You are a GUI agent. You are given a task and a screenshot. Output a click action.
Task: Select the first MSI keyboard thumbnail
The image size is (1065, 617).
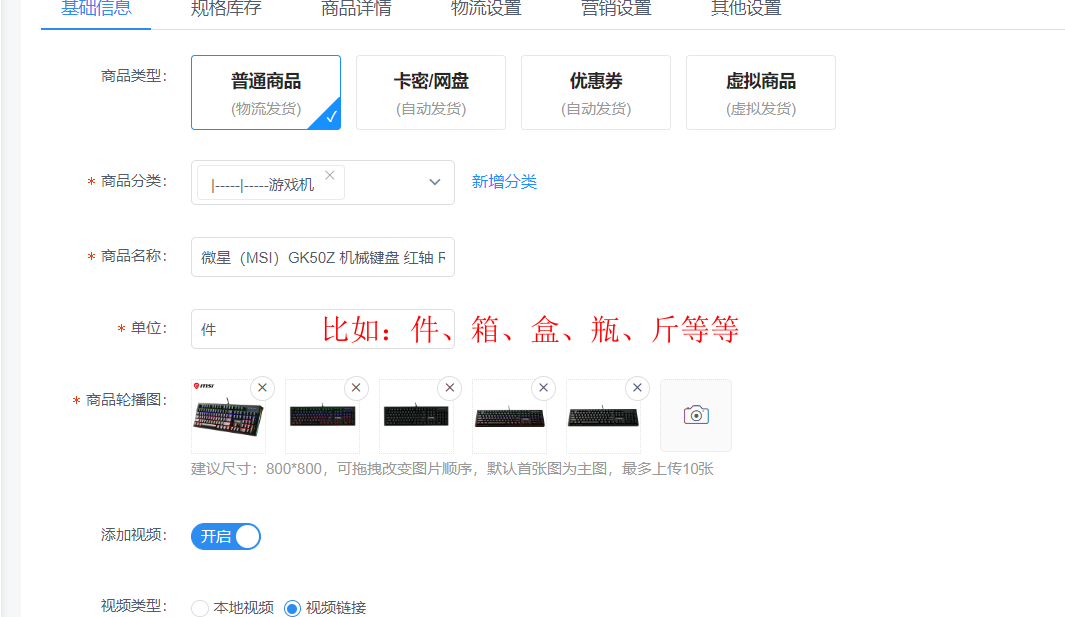(x=228, y=416)
